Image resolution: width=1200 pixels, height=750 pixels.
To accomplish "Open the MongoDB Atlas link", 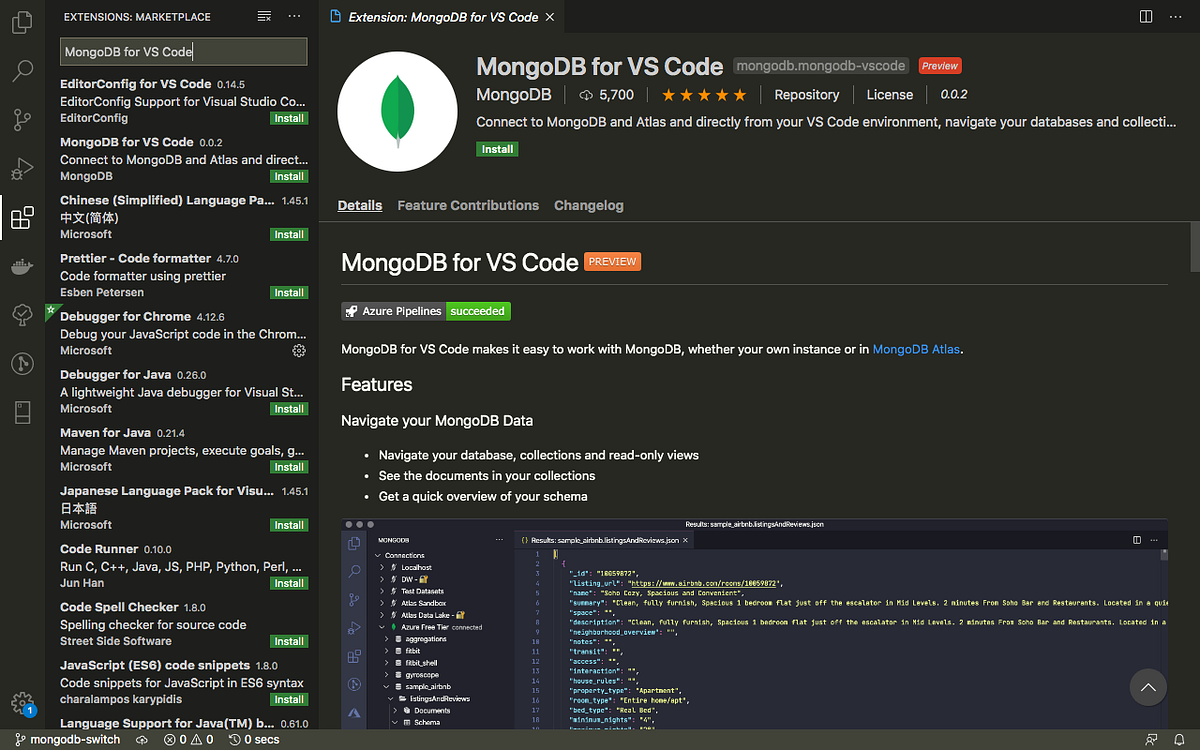I will pos(915,349).
